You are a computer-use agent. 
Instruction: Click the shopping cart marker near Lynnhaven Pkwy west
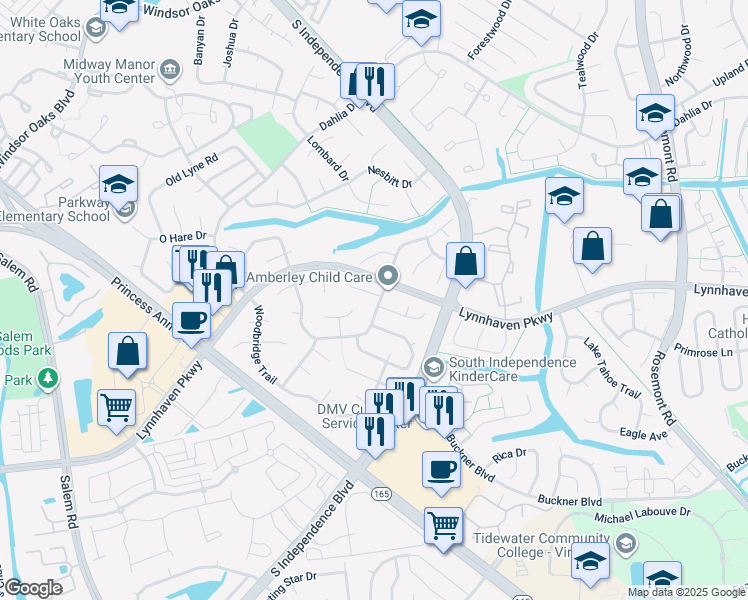pos(116,408)
